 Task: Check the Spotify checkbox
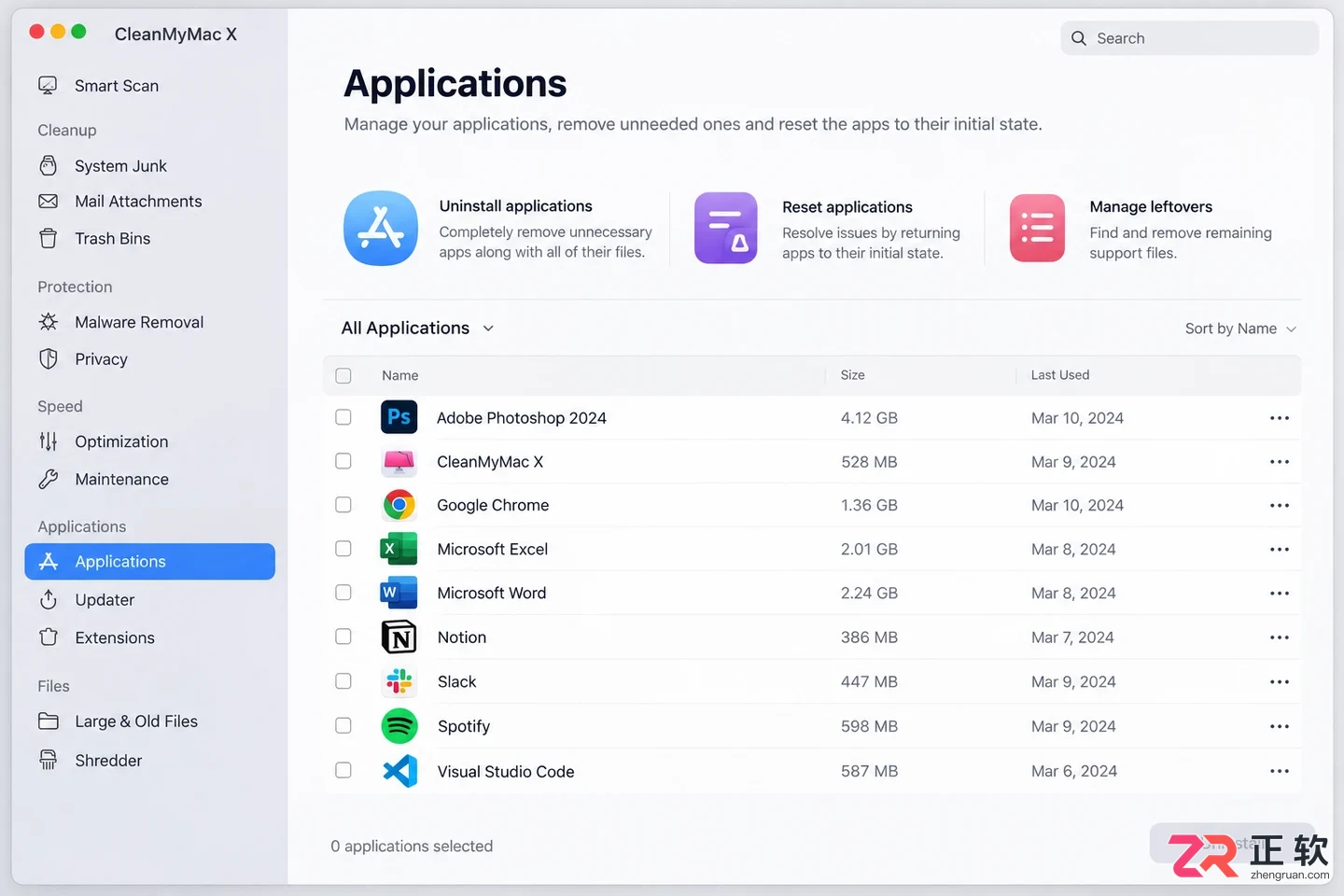tap(343, 725)
